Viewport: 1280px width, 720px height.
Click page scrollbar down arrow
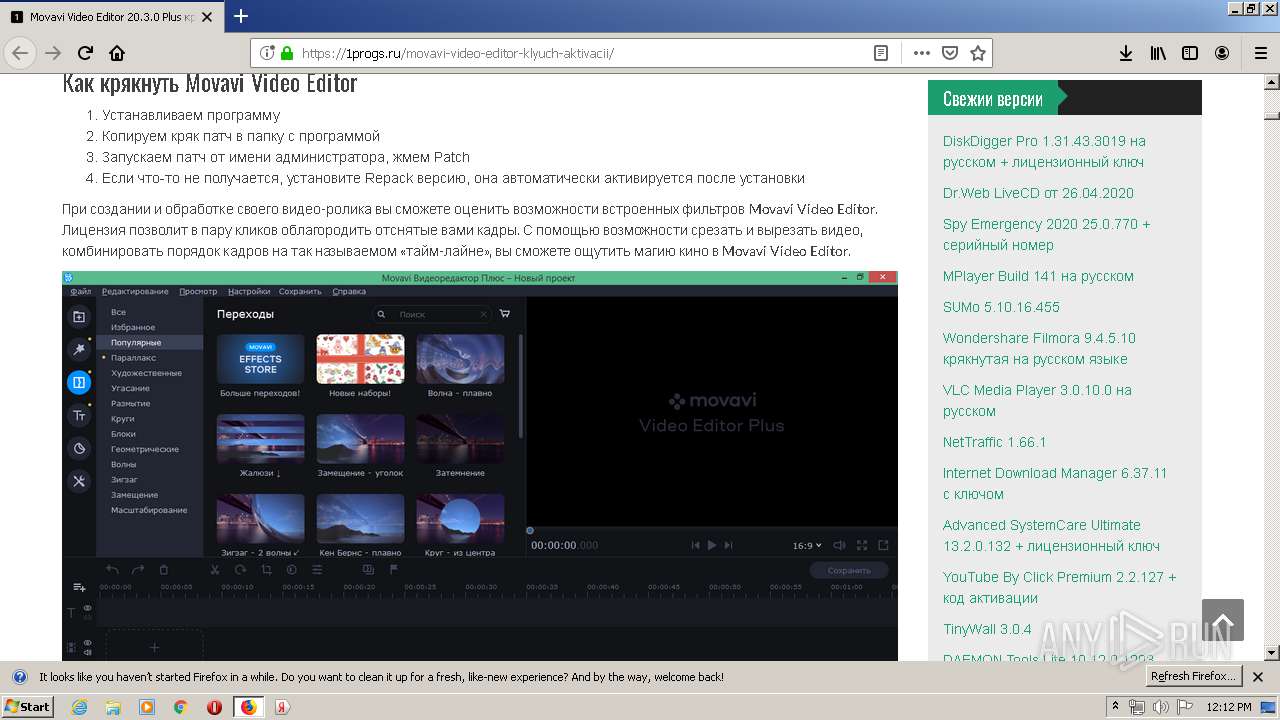click(1271, 653)
